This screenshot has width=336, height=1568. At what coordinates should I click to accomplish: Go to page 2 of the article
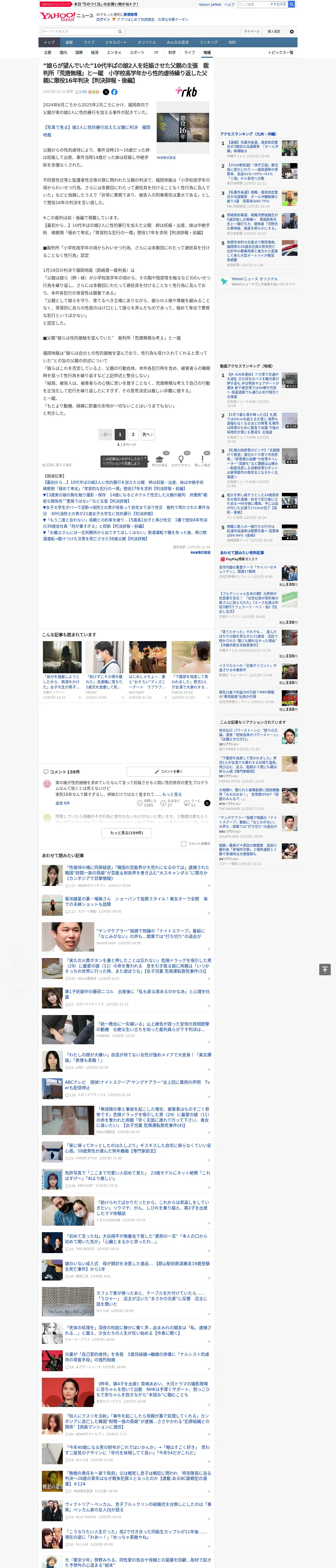[133, 434]
